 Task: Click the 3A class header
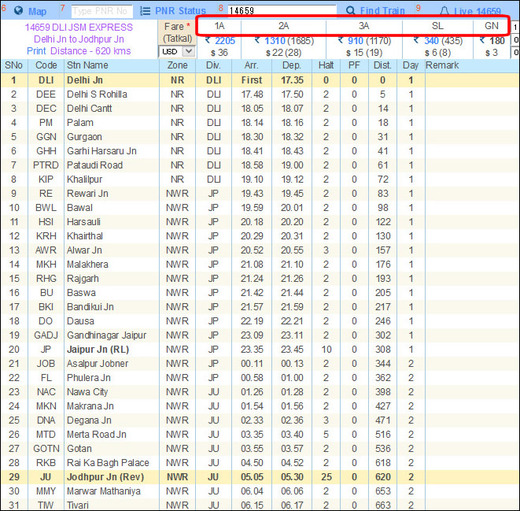click(364, 26)
